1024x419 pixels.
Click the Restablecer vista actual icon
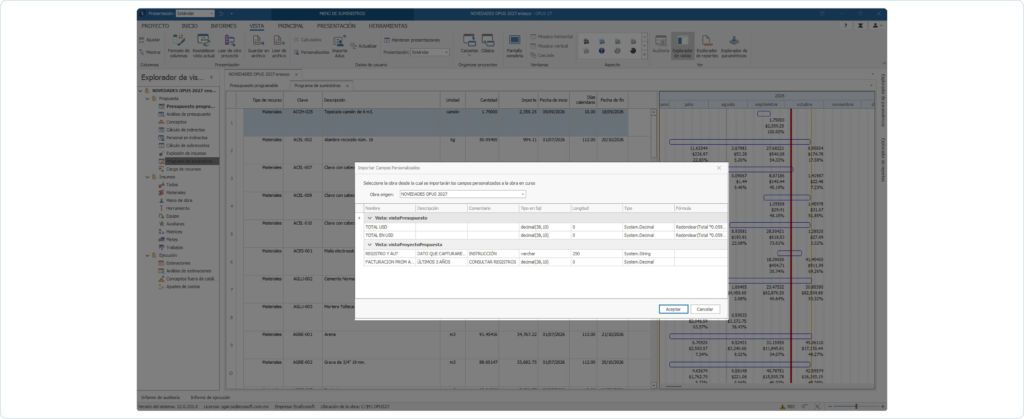(x=203, y=40)
